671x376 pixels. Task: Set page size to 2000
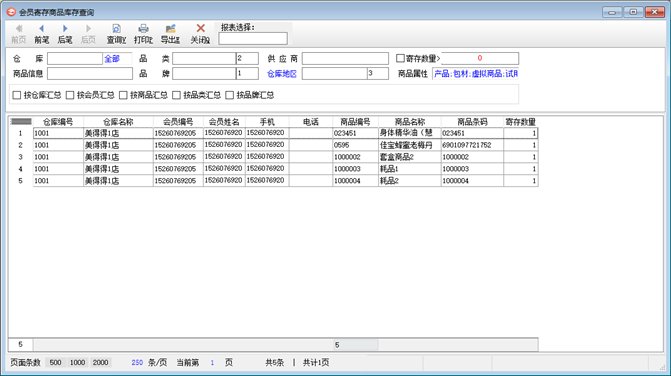tap(101, 363)
